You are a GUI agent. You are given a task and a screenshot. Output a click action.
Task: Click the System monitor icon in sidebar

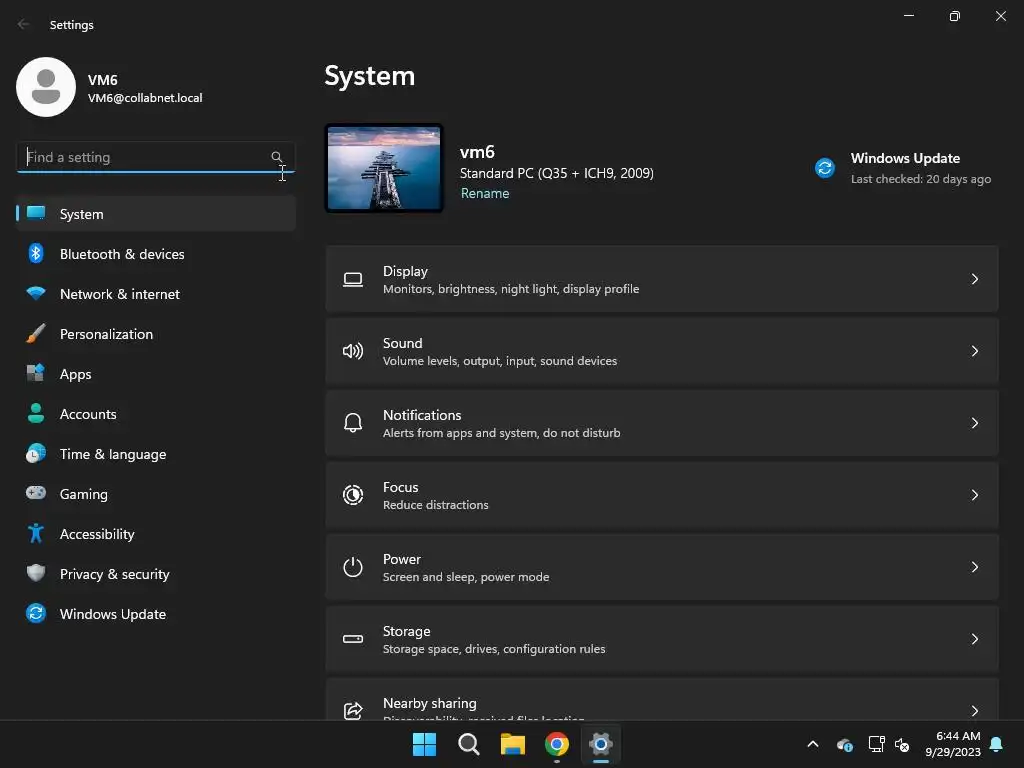tap(36, 213)
